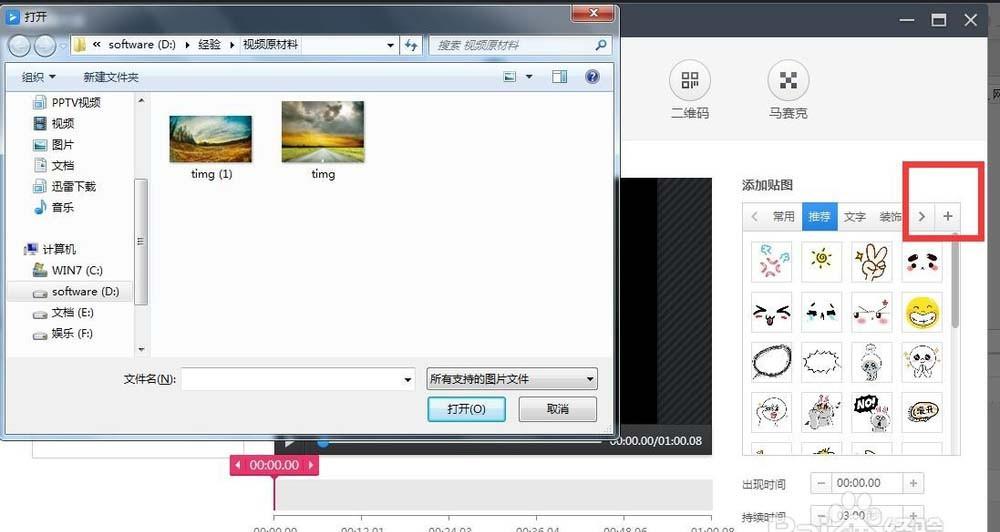
Task: Select the mosaic (马赛克) tool icon
Action: coord(787,80)
